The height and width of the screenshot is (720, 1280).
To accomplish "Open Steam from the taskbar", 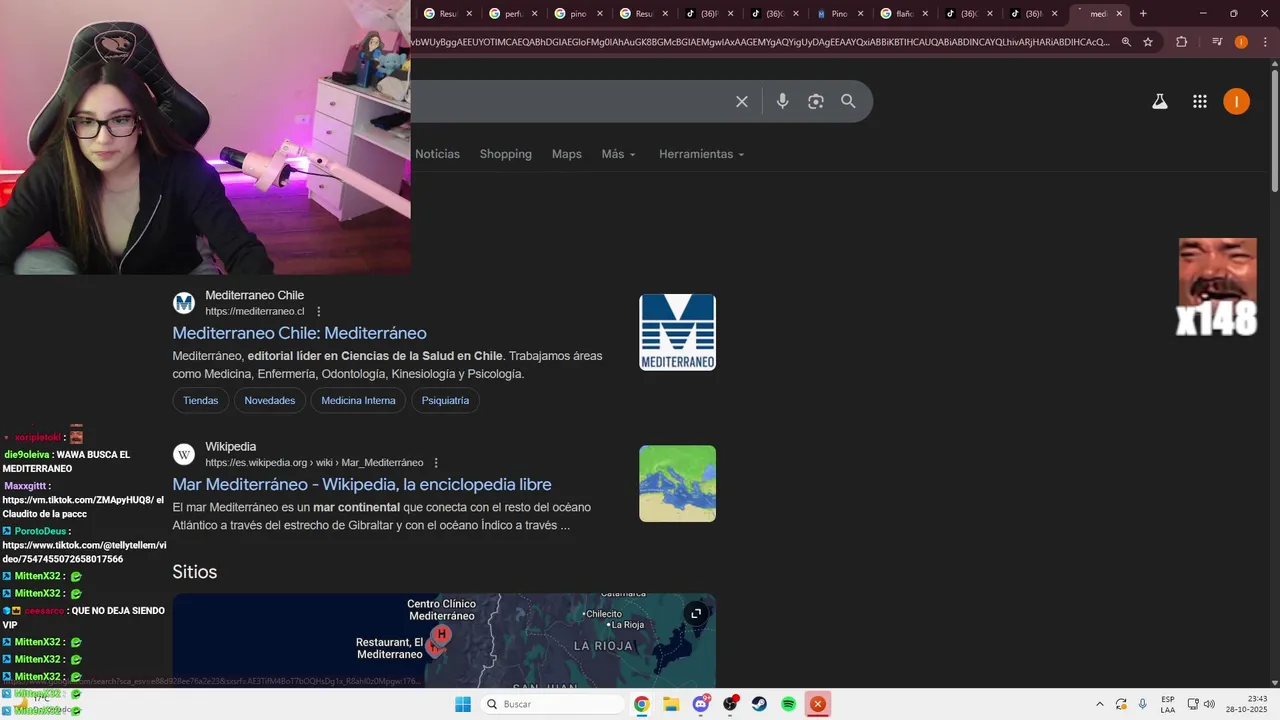I will pyautogui.click(x=759, y=704).
